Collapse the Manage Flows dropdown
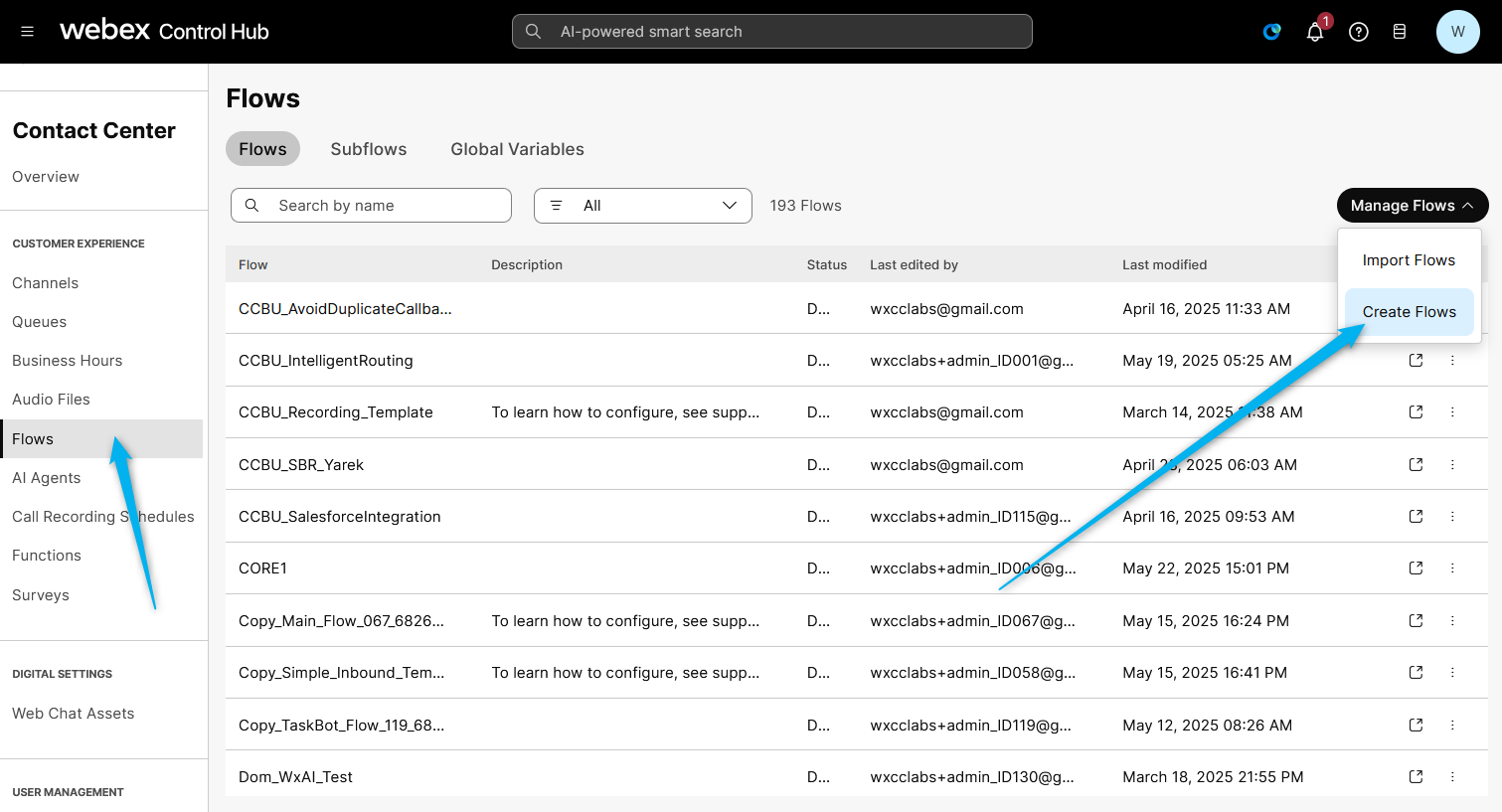Image resolution: width=1502 pixels, height=812 pixels. click(x=1412, y=206)
